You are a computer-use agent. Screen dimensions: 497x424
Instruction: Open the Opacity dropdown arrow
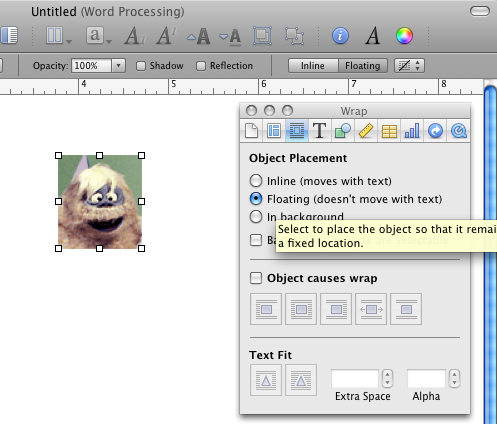(x=118, y=66)
